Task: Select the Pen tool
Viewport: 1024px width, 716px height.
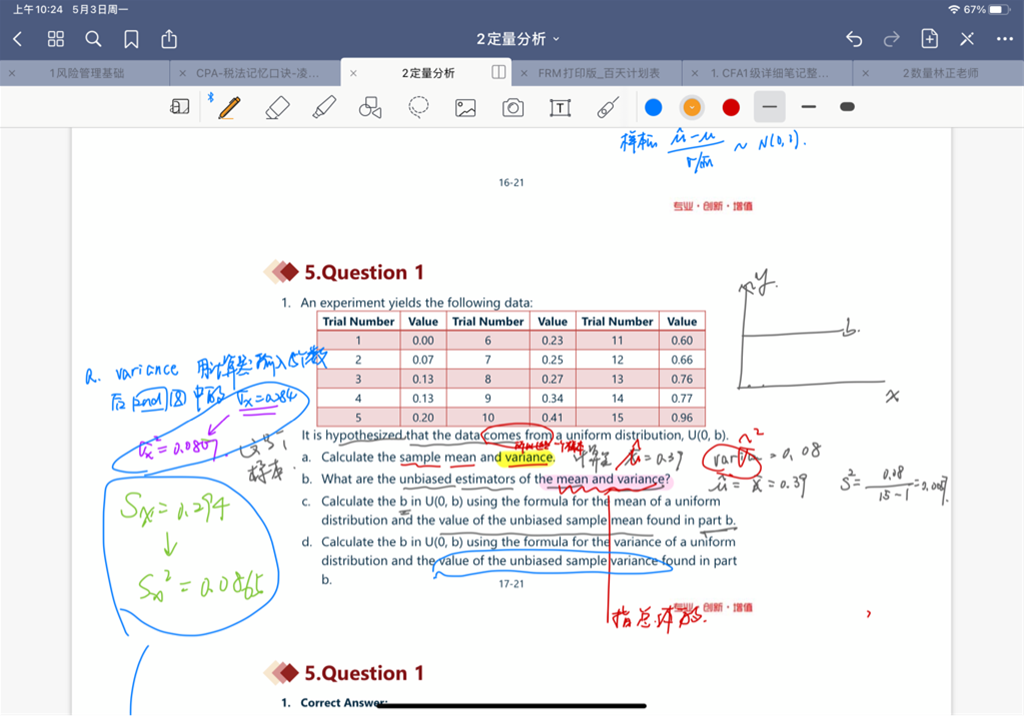Action: click(x=229, y=107)
